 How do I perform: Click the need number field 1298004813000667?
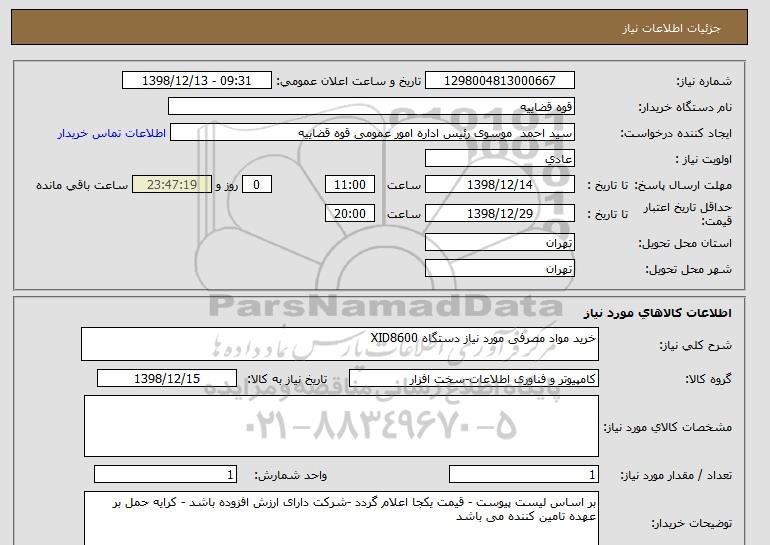pos(499,81)
